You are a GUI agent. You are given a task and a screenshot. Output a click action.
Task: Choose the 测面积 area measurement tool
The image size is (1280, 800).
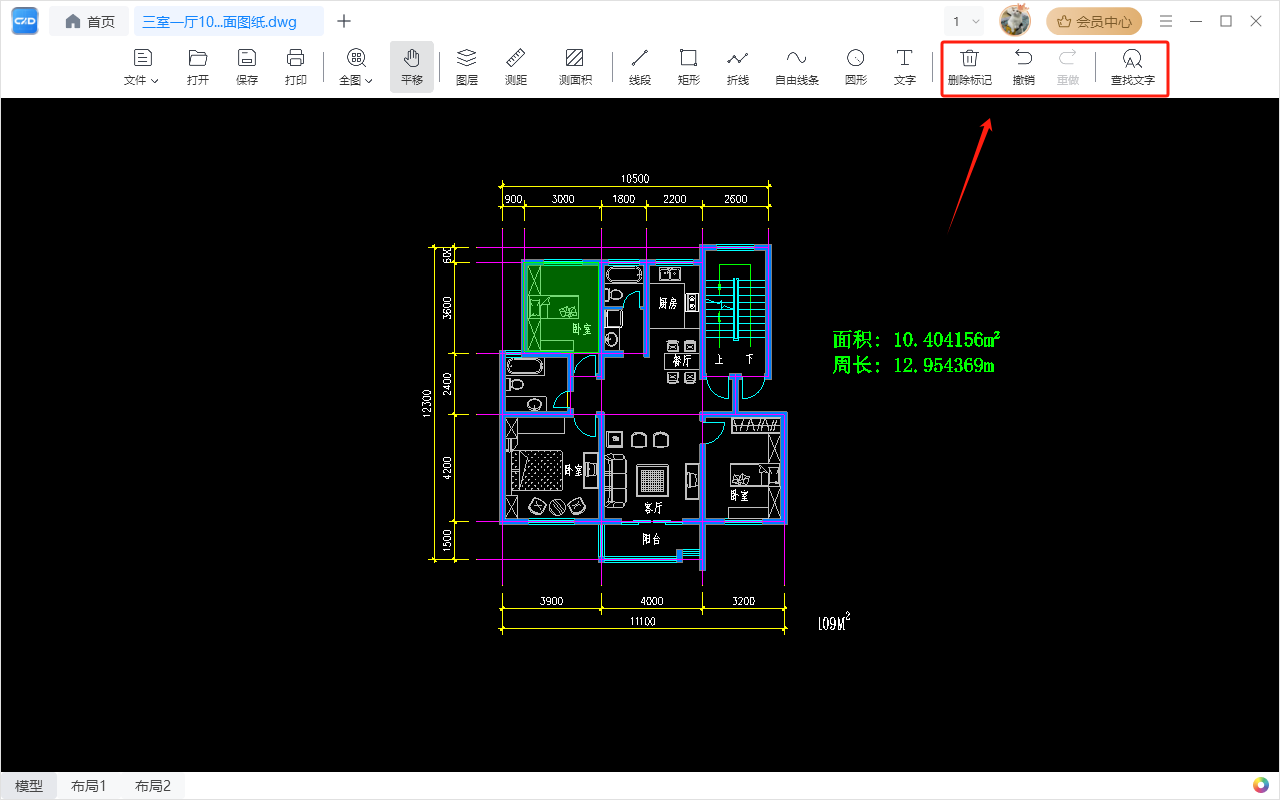tap(575, 67)
